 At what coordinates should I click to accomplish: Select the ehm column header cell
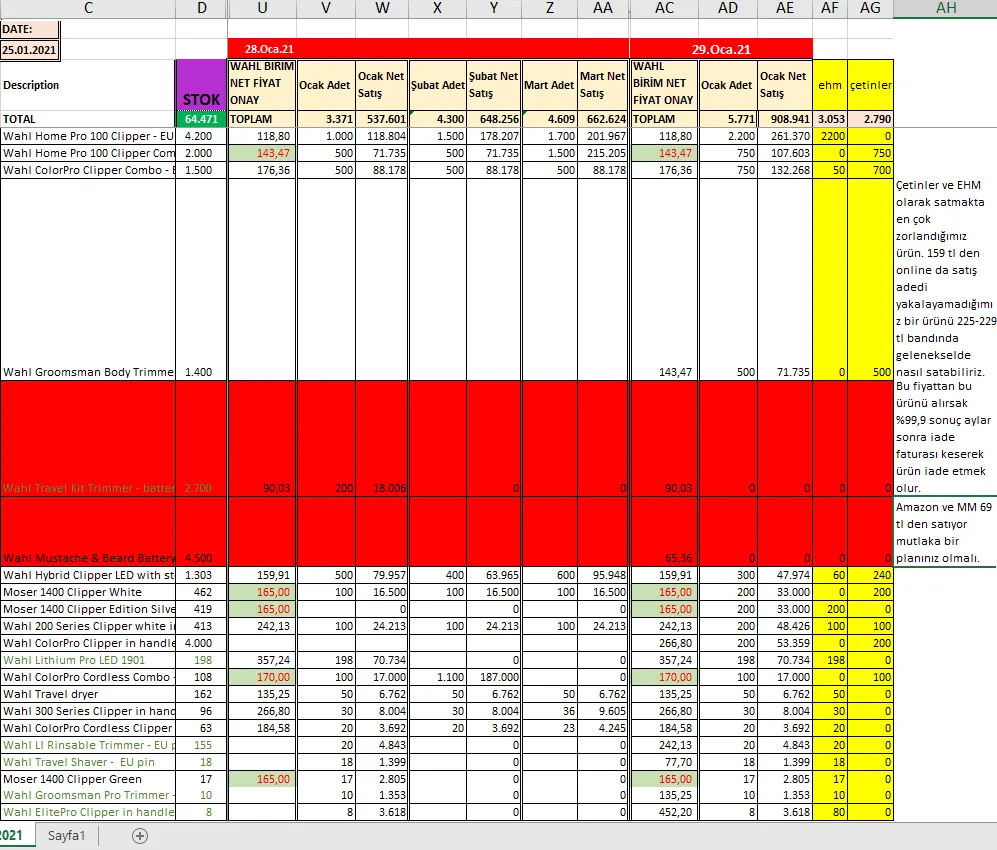(x=830, y=85)
